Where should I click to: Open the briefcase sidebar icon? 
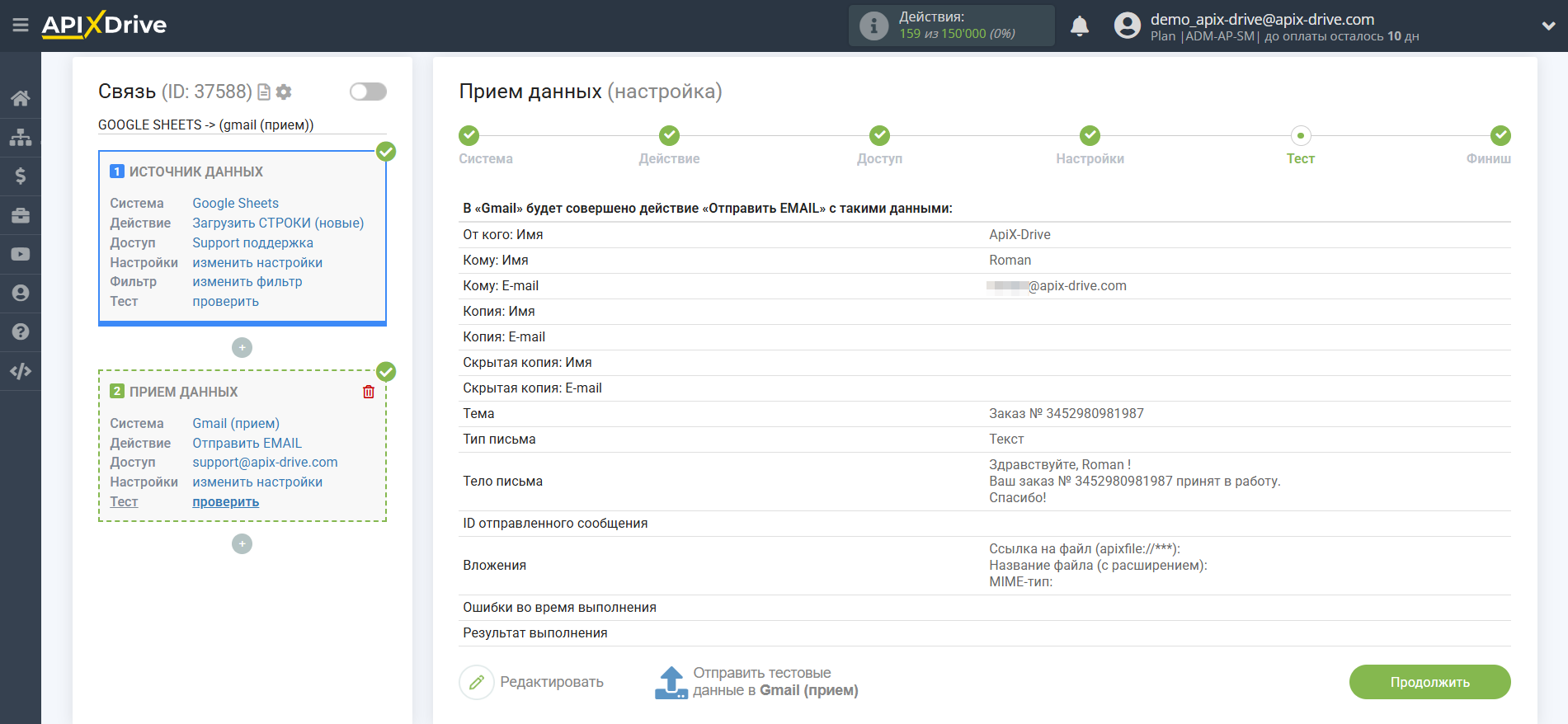tap(21, 215)
